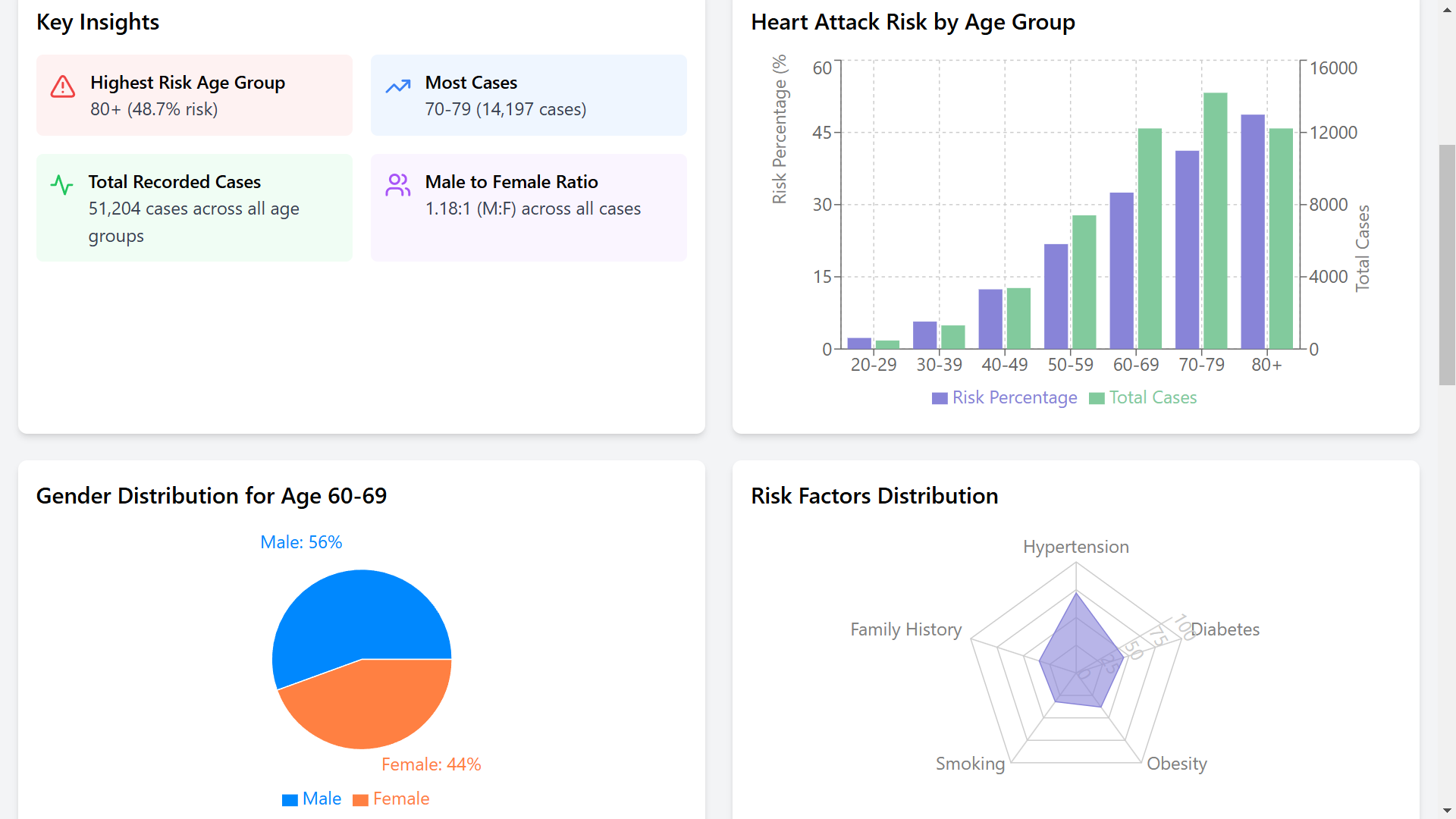This screenshot has width=1456, height=819.
Task: Select the purple Risk Percentage legend swatch
Action: coord(939,397)
